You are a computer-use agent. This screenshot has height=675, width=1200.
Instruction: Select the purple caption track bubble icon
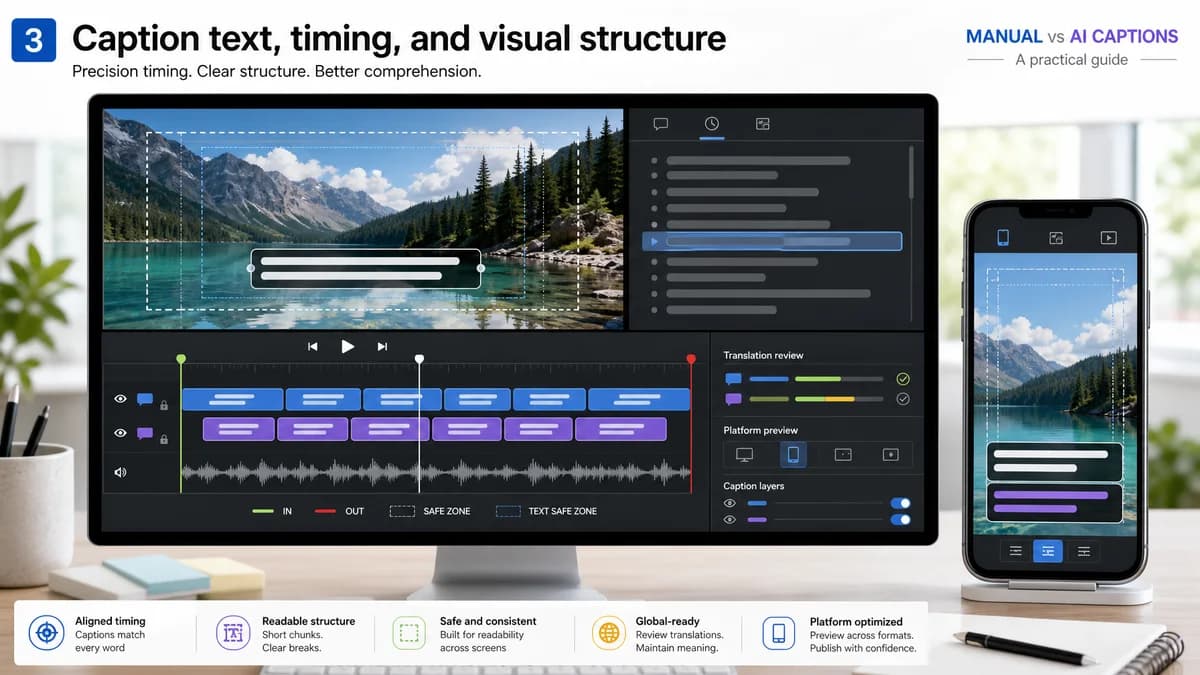point(145,434)
